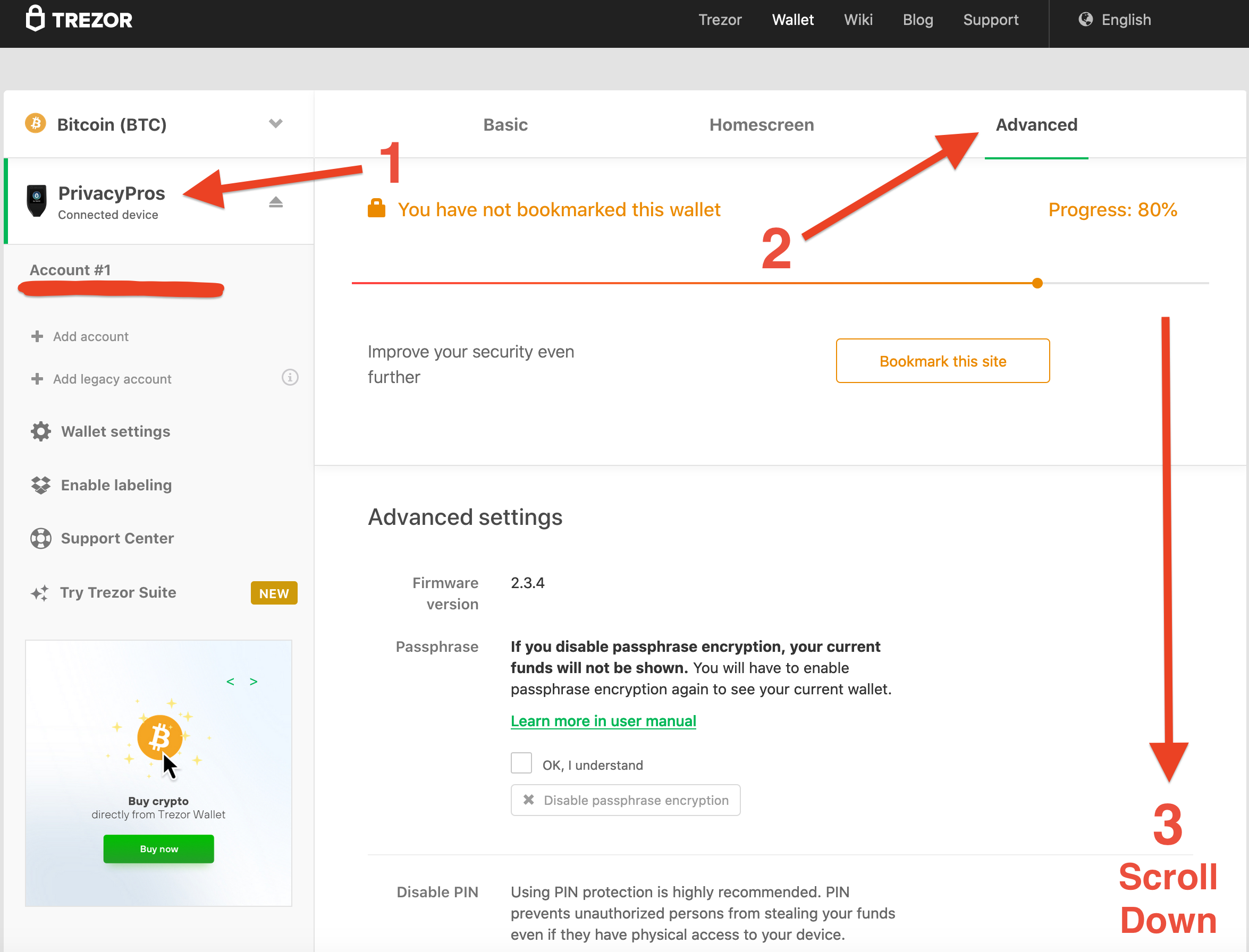Select the Advanced tab
Screen dimensions: 1249x952
[x=1036, y=125]
